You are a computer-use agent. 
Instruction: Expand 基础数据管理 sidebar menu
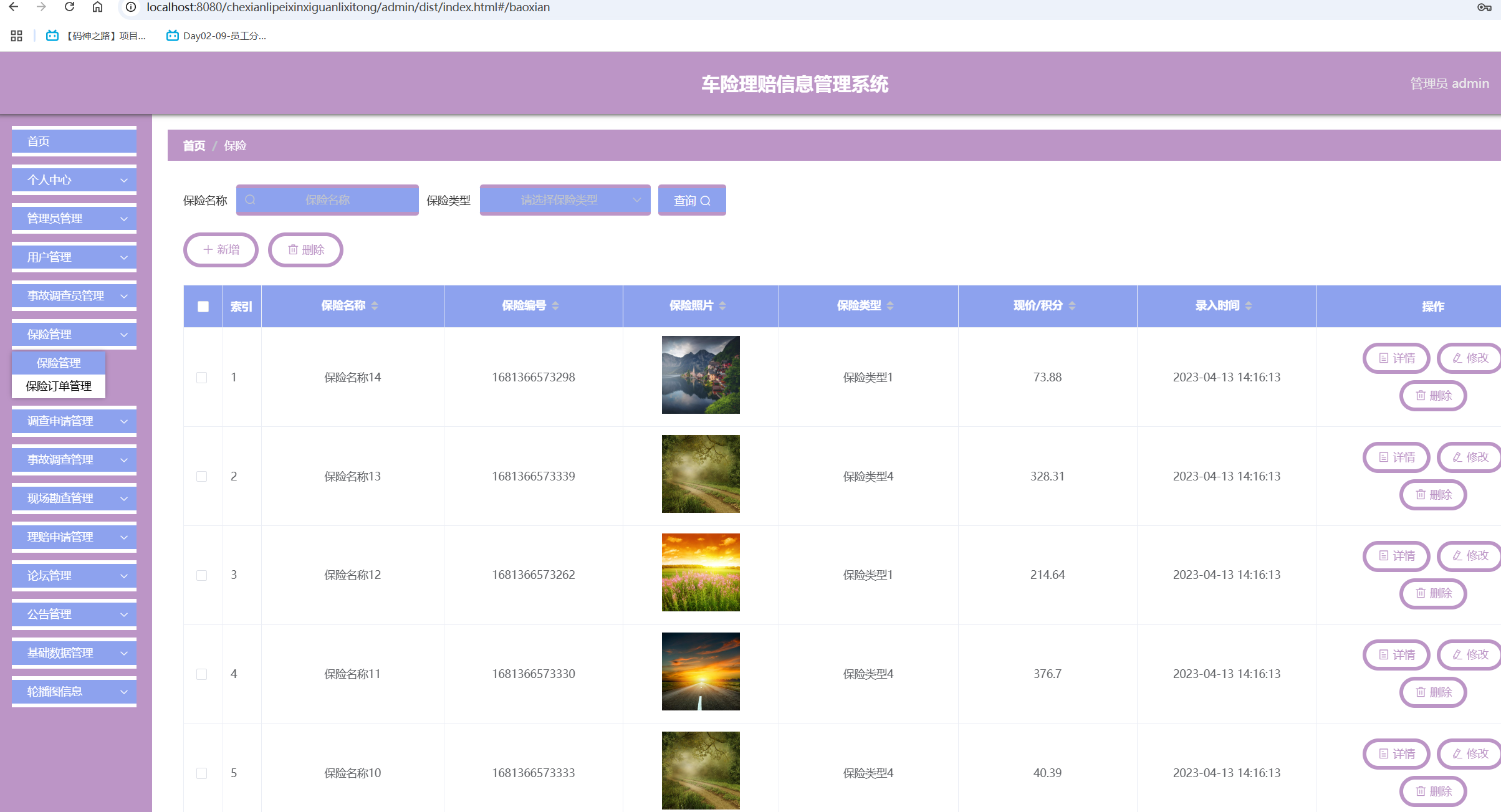coord(74,653)
